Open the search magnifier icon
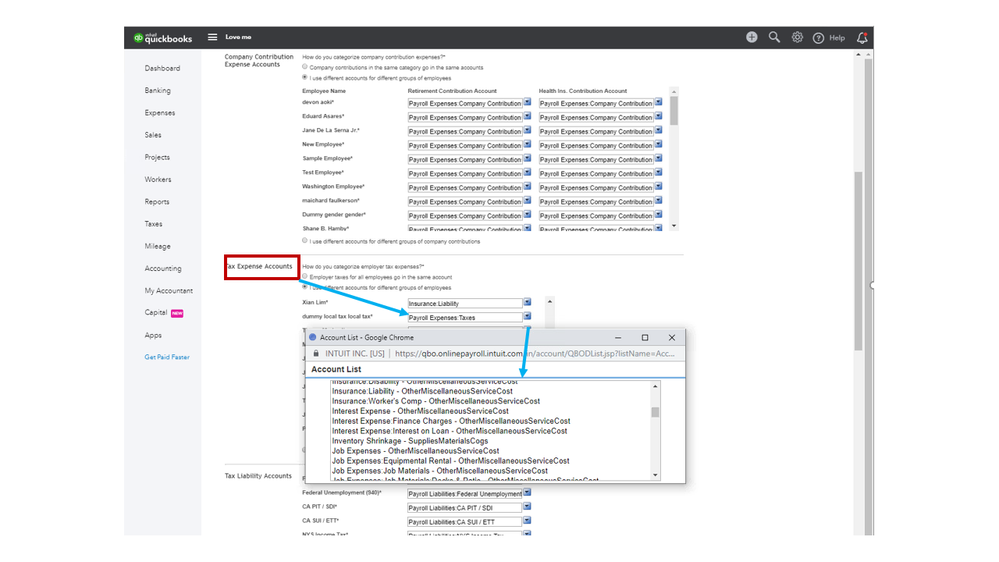The image size is (999, 562). pyautogui.click(x=774, y=37)
